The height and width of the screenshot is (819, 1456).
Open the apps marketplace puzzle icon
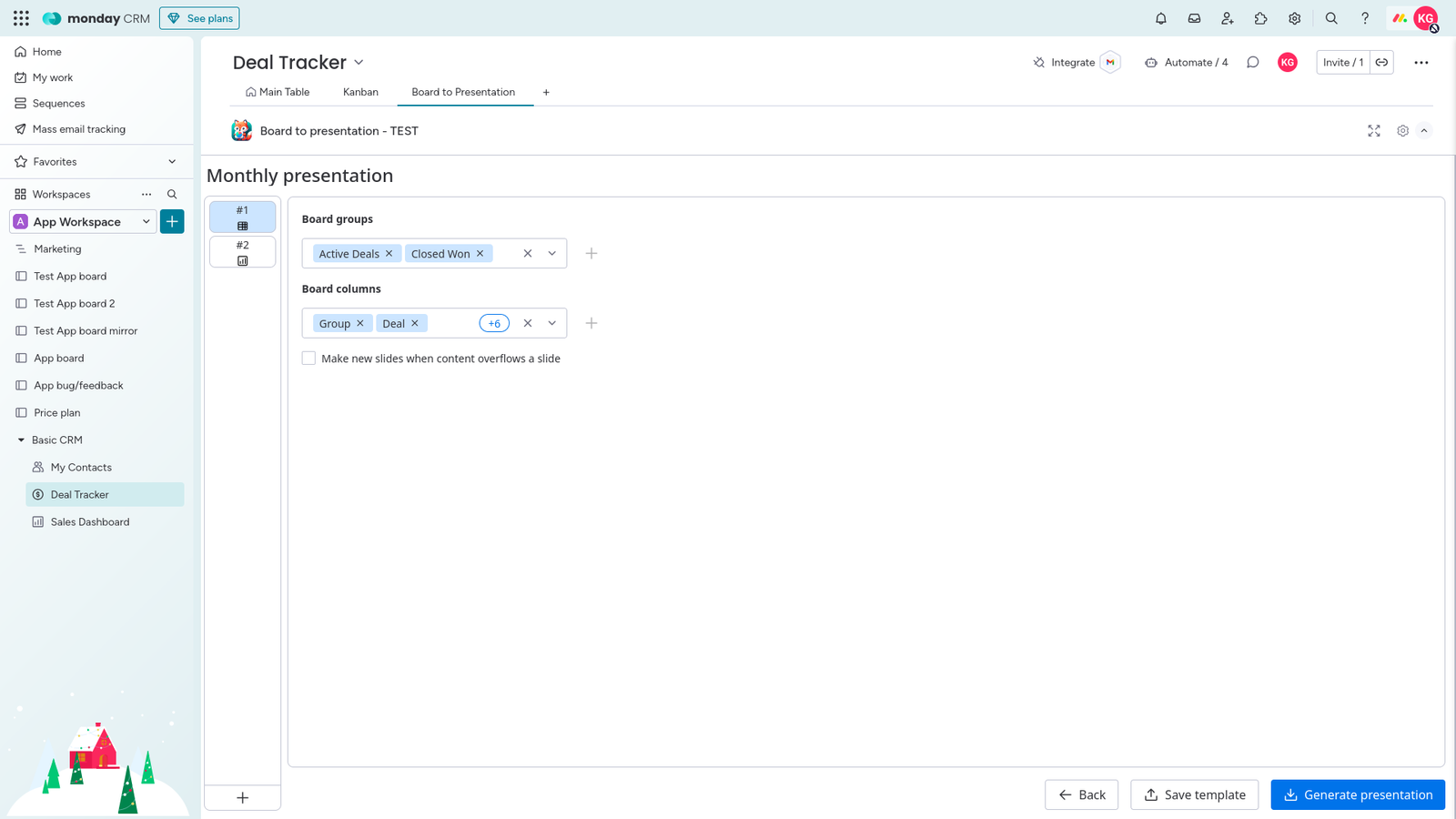(1260, 18)
